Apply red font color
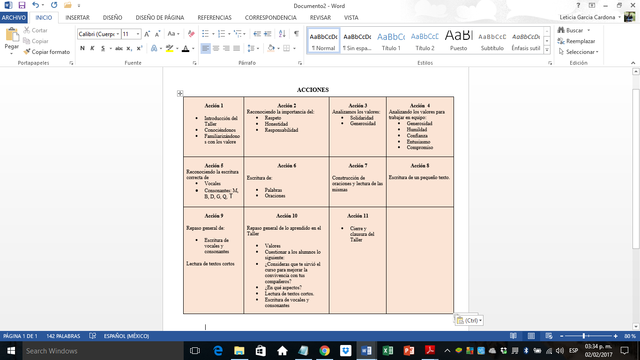The height and width of the screenshot is (360, 640). coord(185,48)
